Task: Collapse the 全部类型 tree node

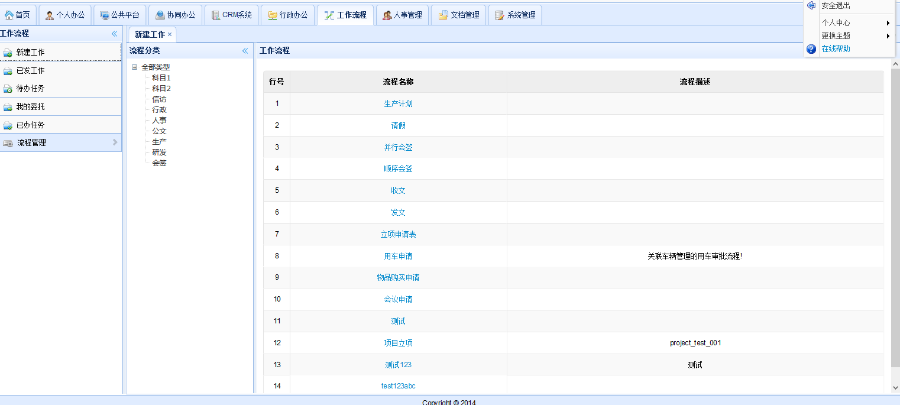Action: point(134,67)
